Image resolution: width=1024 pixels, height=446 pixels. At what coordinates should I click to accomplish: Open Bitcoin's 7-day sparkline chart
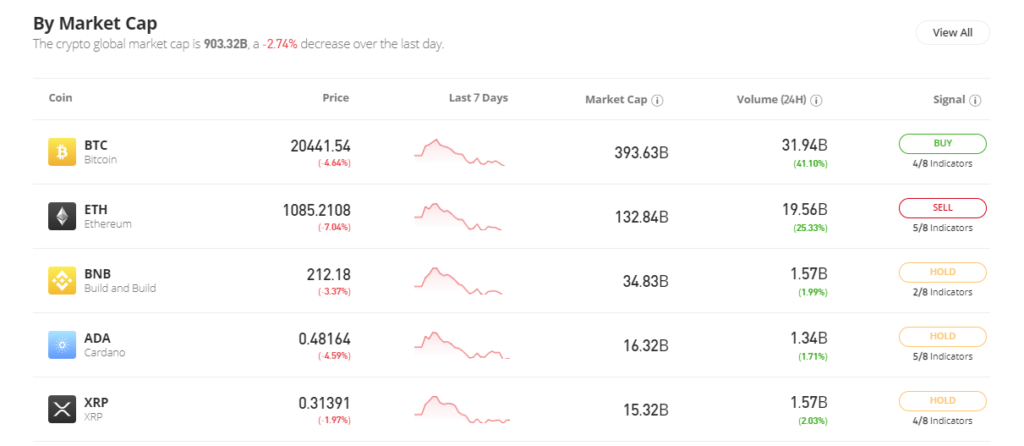[460, 152]
